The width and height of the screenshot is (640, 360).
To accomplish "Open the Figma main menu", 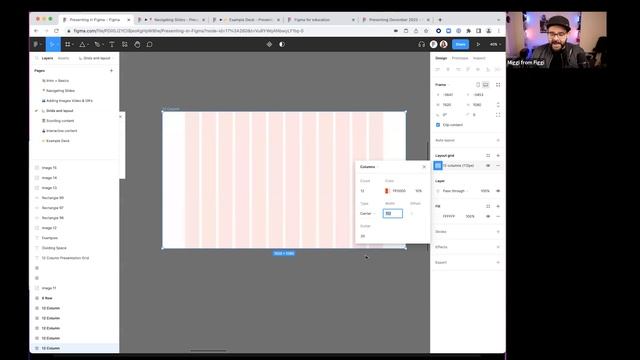I will click(x=37, y=44).
